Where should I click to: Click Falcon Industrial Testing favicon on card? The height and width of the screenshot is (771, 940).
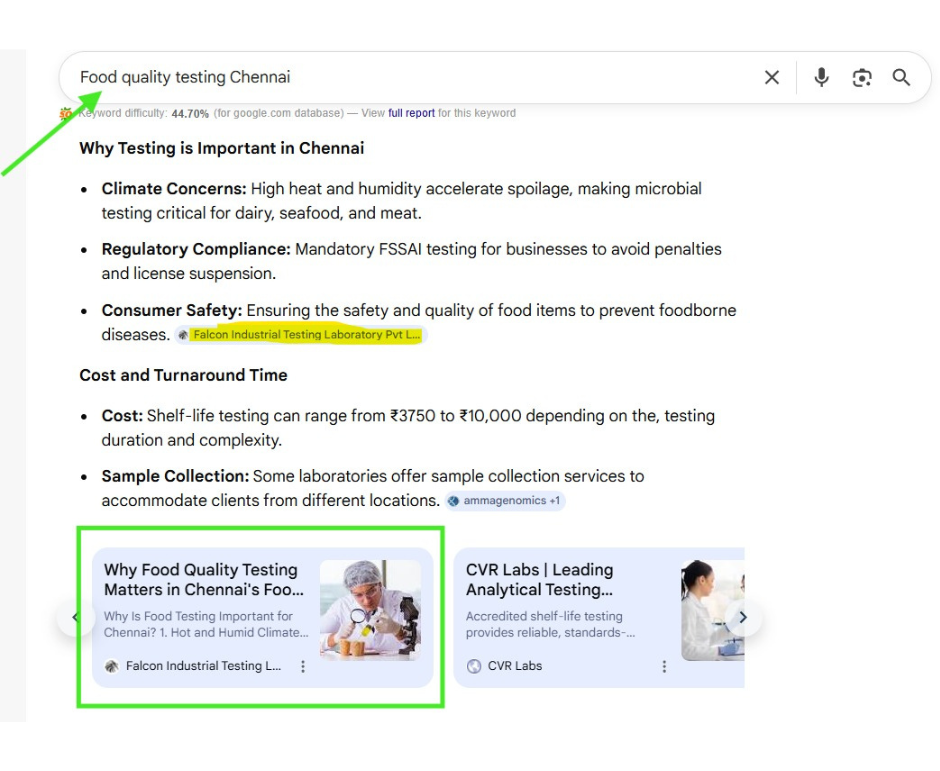point(112,666)
